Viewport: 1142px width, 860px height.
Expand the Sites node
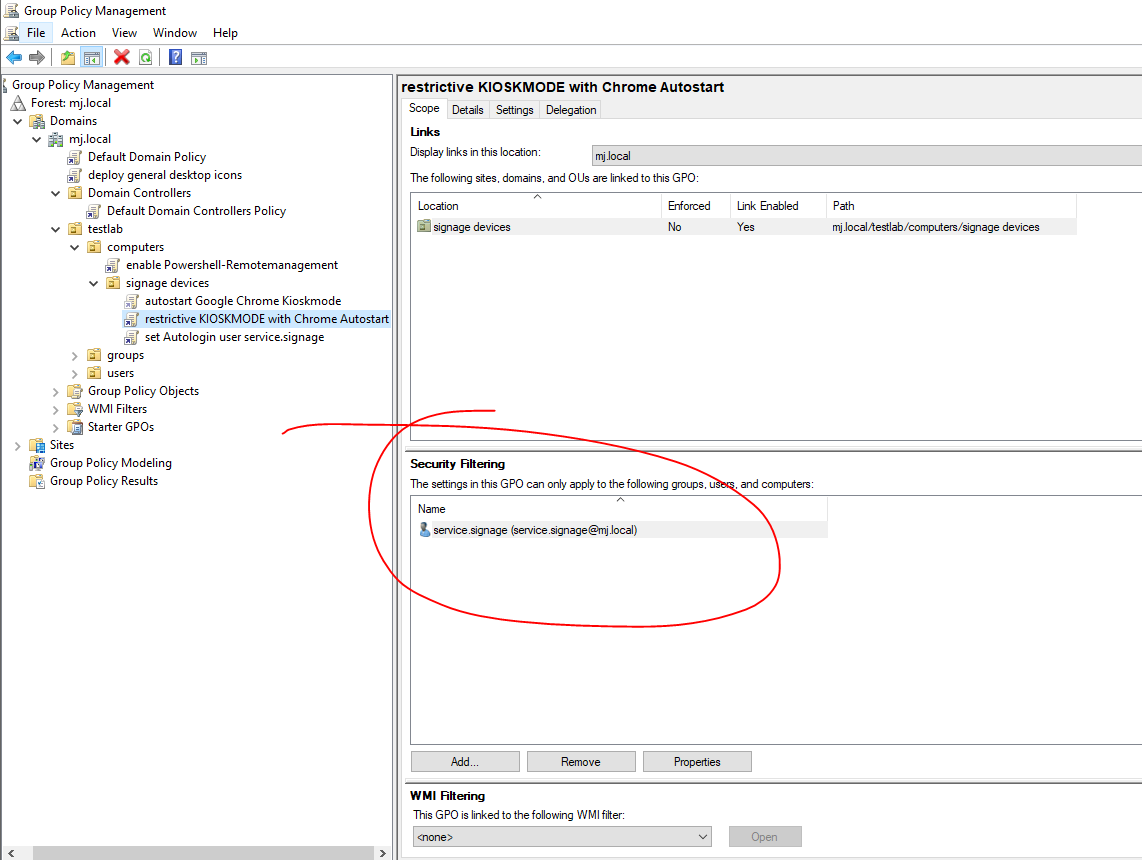[x=17, y=446]
